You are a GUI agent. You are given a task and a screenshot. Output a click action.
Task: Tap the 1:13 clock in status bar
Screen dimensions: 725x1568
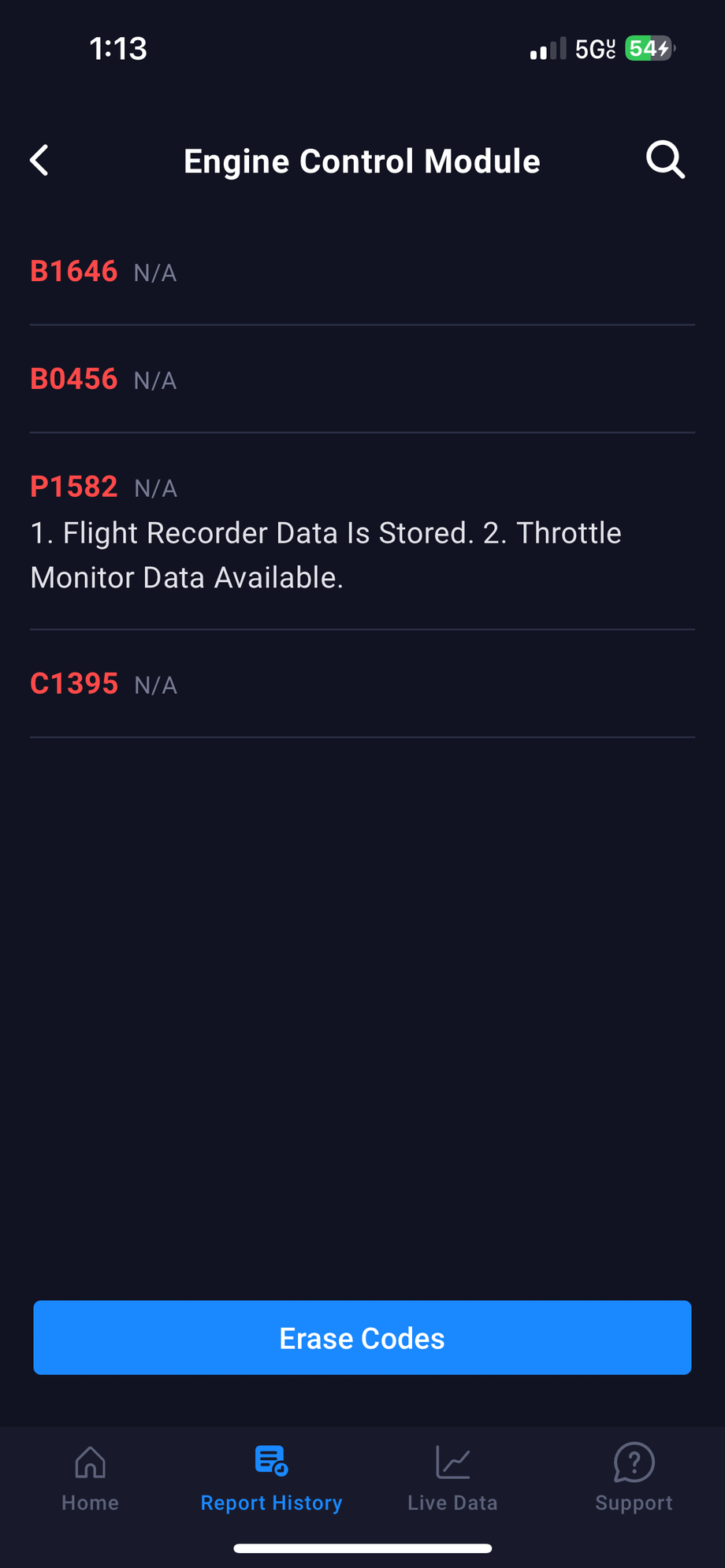click(118, 49)
